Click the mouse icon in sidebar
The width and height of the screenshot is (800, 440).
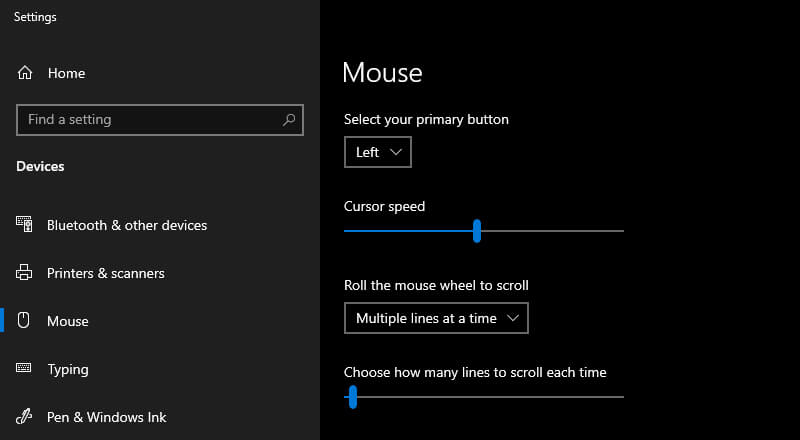pos(25,321)
